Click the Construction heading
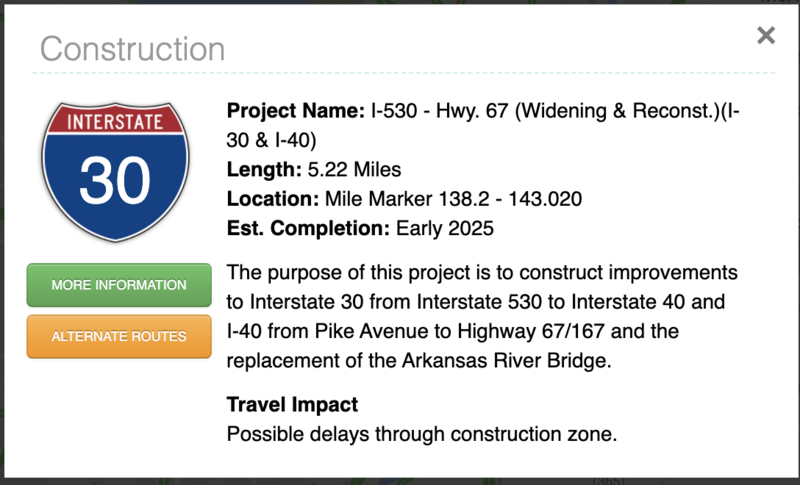 click(132, 48)
